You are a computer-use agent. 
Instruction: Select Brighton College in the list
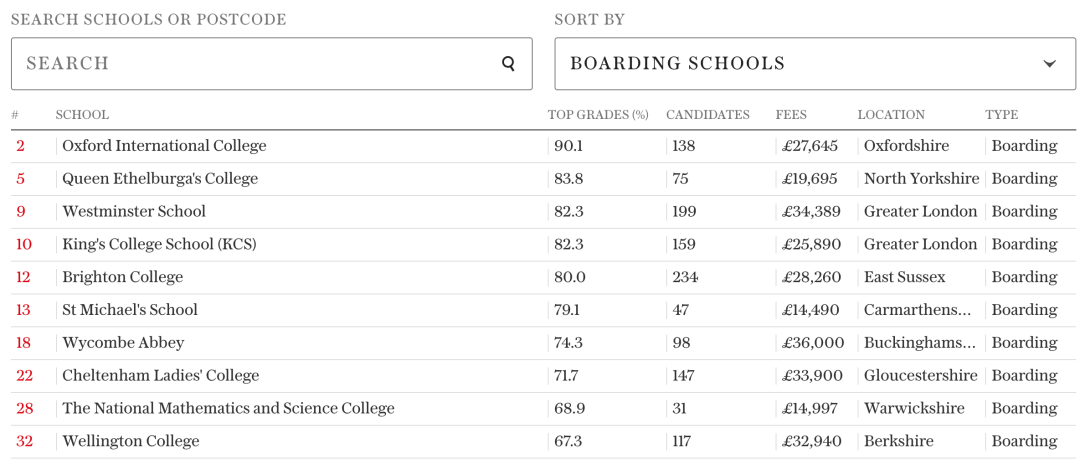pos(123,277)
